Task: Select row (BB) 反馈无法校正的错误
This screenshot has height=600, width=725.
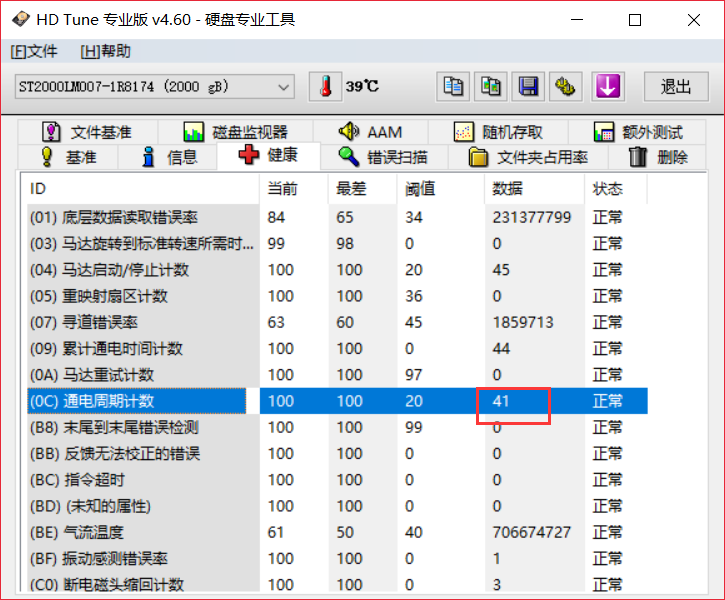Action: pos(338,453)
